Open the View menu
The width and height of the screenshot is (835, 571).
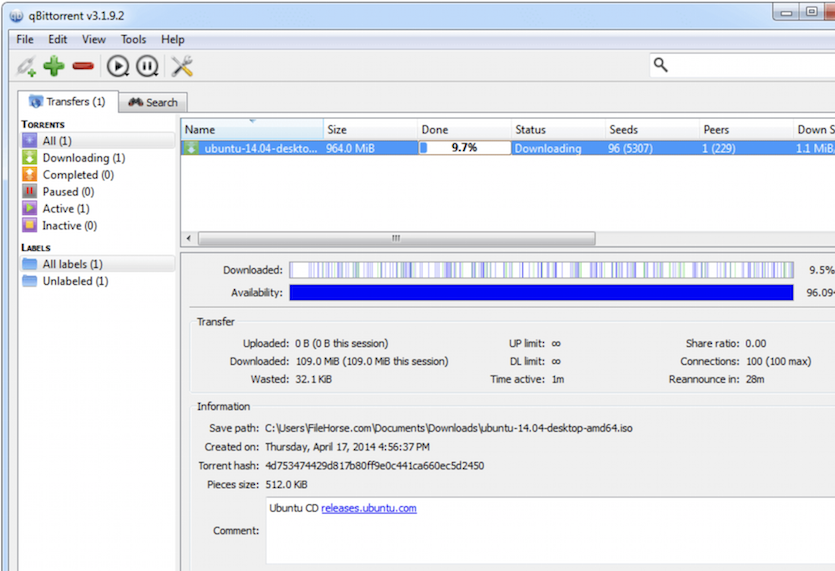click(94, 39)
